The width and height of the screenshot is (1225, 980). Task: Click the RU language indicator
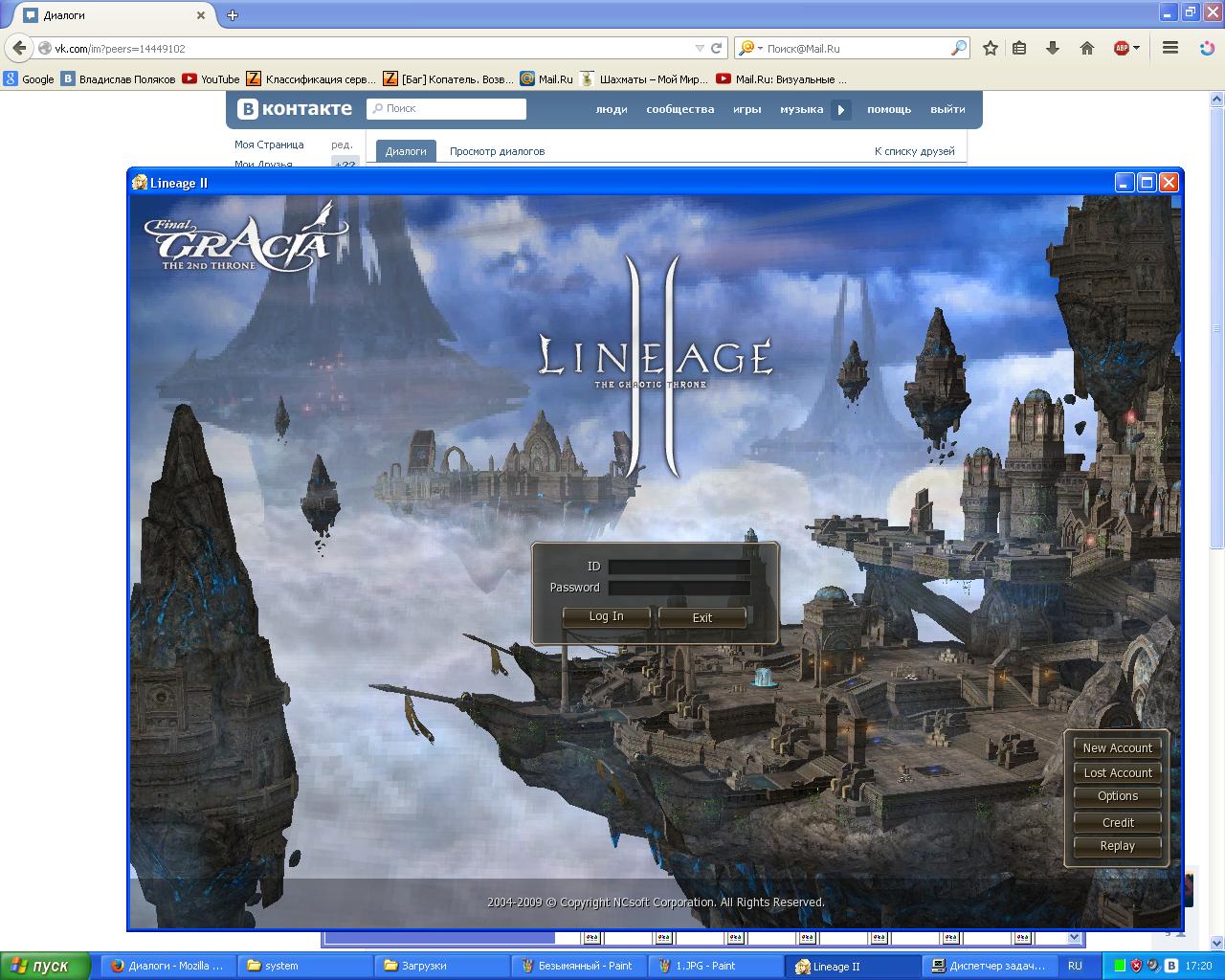1075,967
